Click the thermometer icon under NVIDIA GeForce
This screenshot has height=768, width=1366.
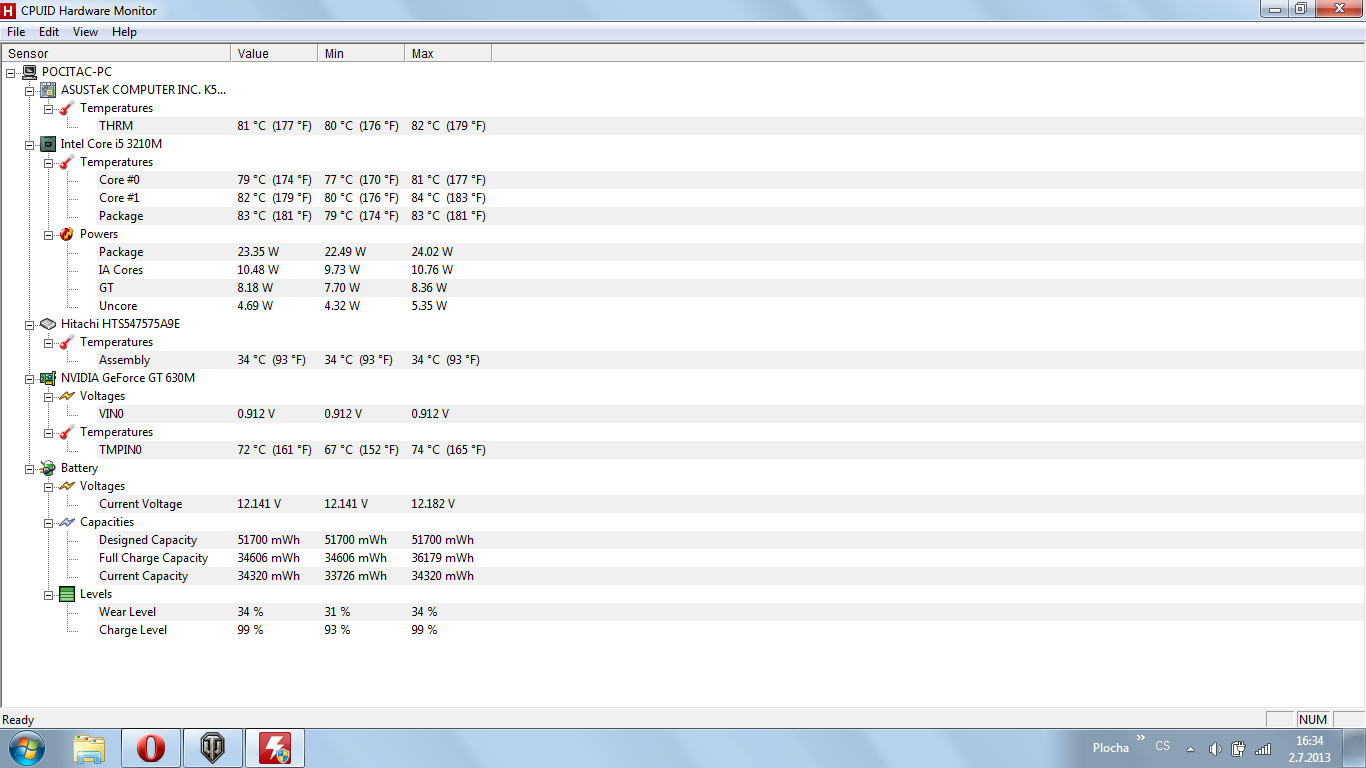tap(67, 432)
